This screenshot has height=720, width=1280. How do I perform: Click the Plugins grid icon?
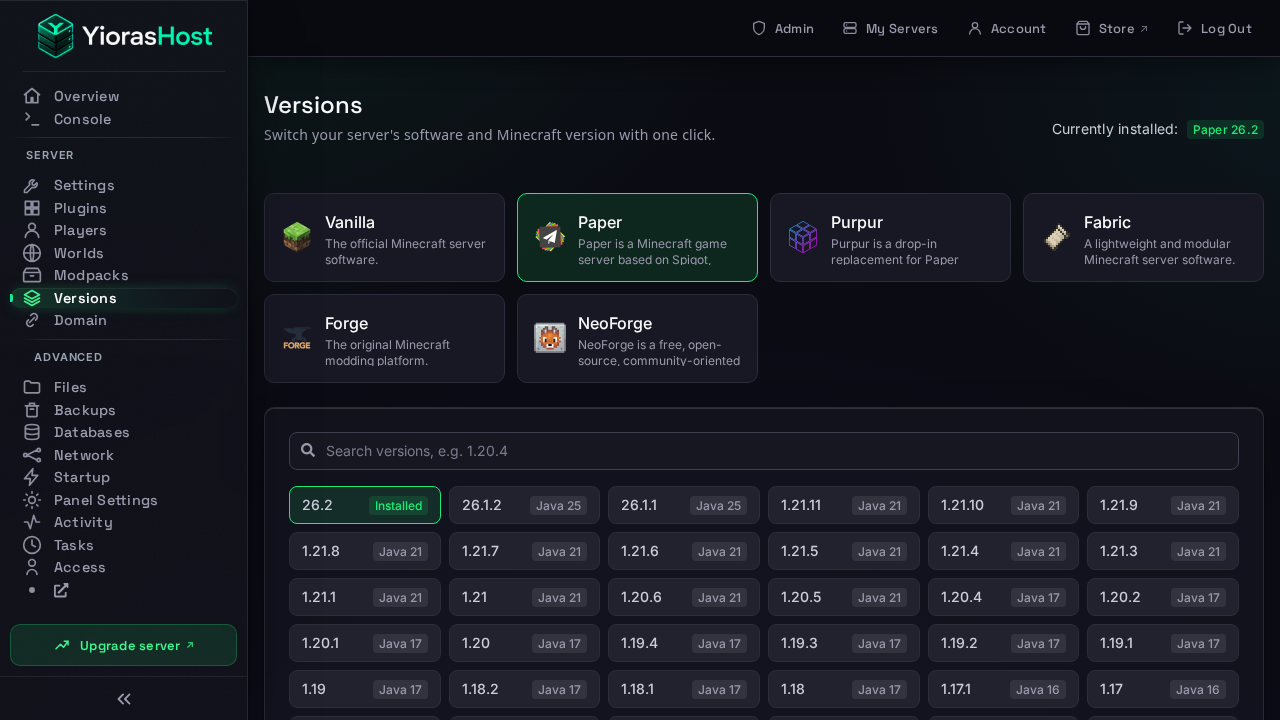coord(32,208)
